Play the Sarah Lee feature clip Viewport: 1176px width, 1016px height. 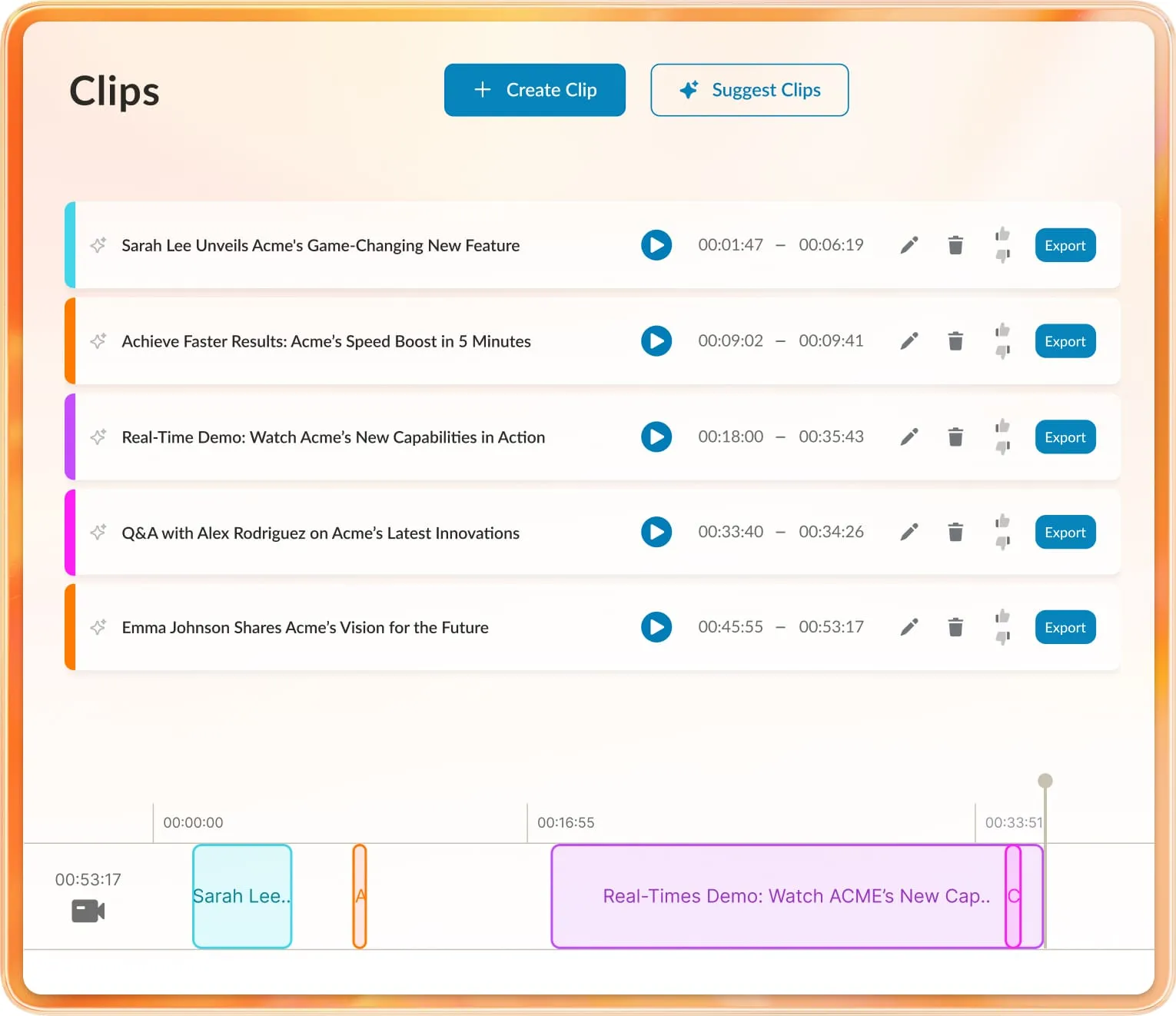(656, 245)
